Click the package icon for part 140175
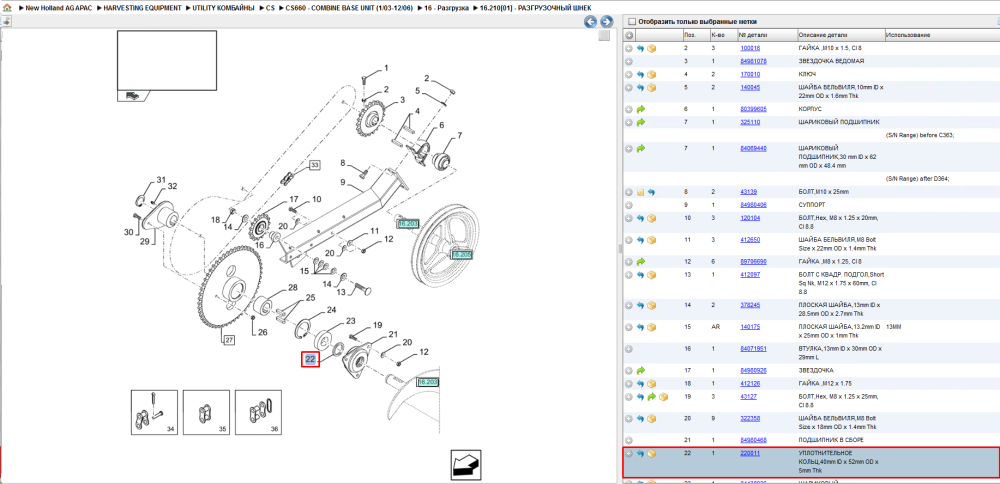Screen dimensions: 1000x484 pos(652,327)
